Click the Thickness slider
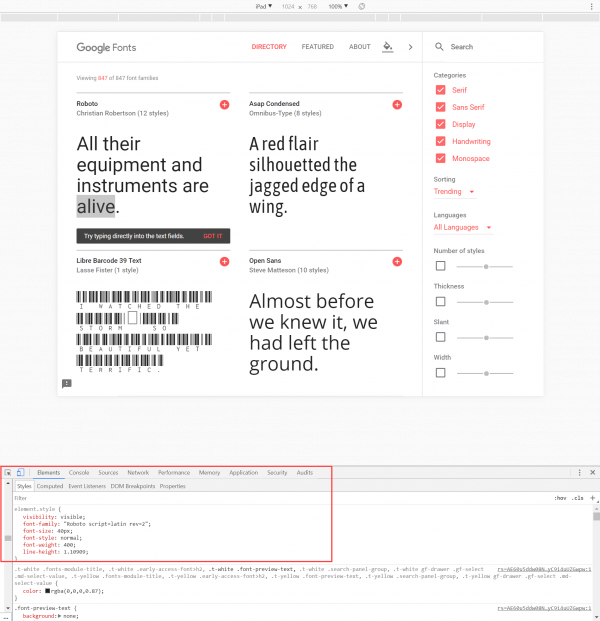 [485, 302]
